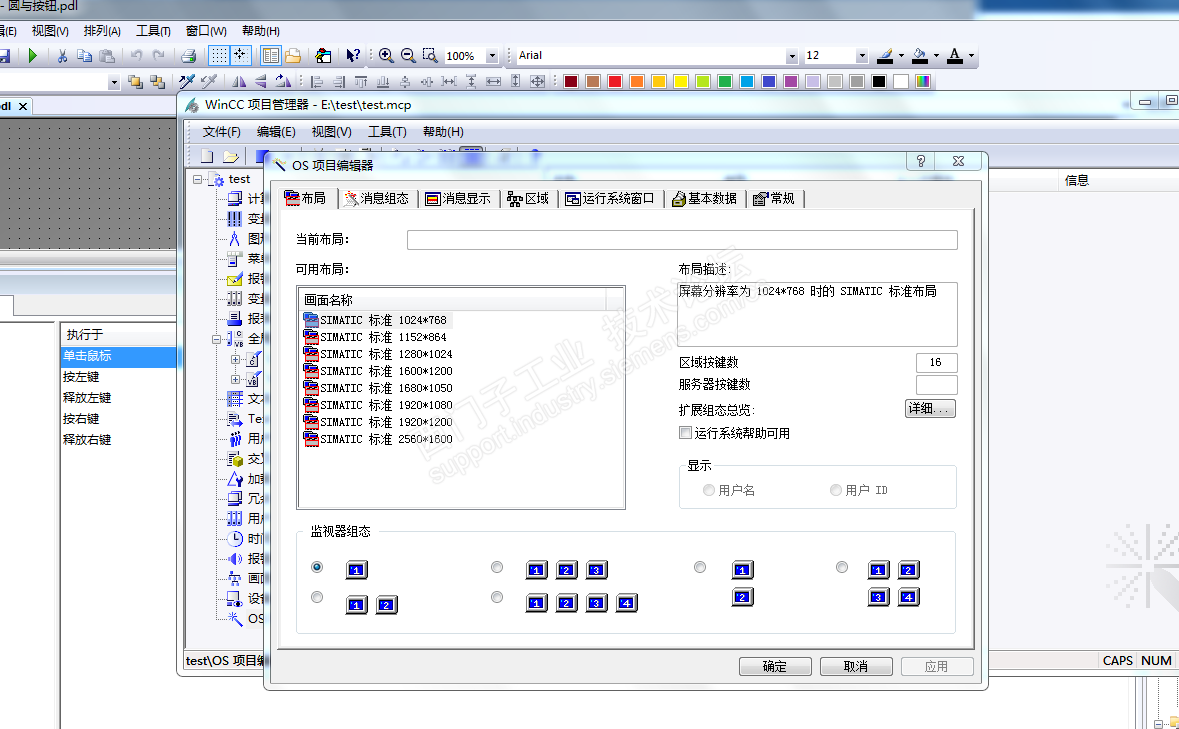This screenshot has height=729, width=1179.
Task: Switch to the 运行系统窗口 tab
Action: coord(610,198)
